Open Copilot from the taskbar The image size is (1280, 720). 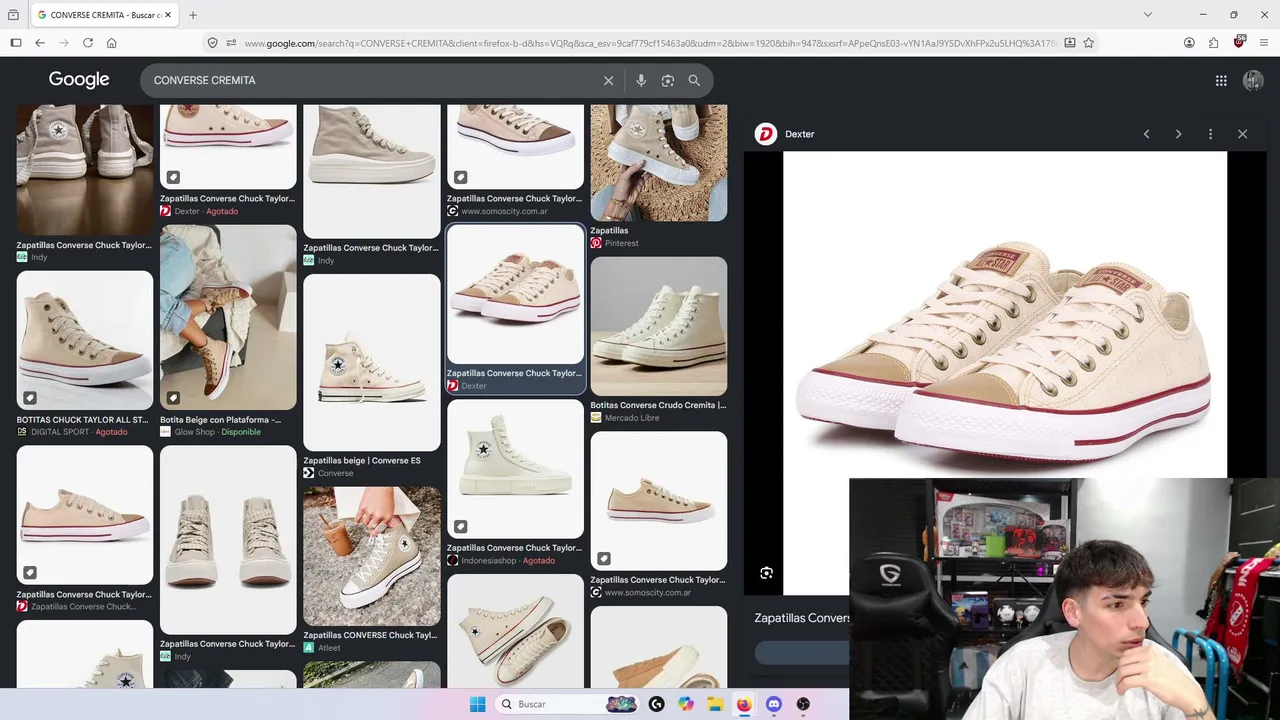coord(686,704)
